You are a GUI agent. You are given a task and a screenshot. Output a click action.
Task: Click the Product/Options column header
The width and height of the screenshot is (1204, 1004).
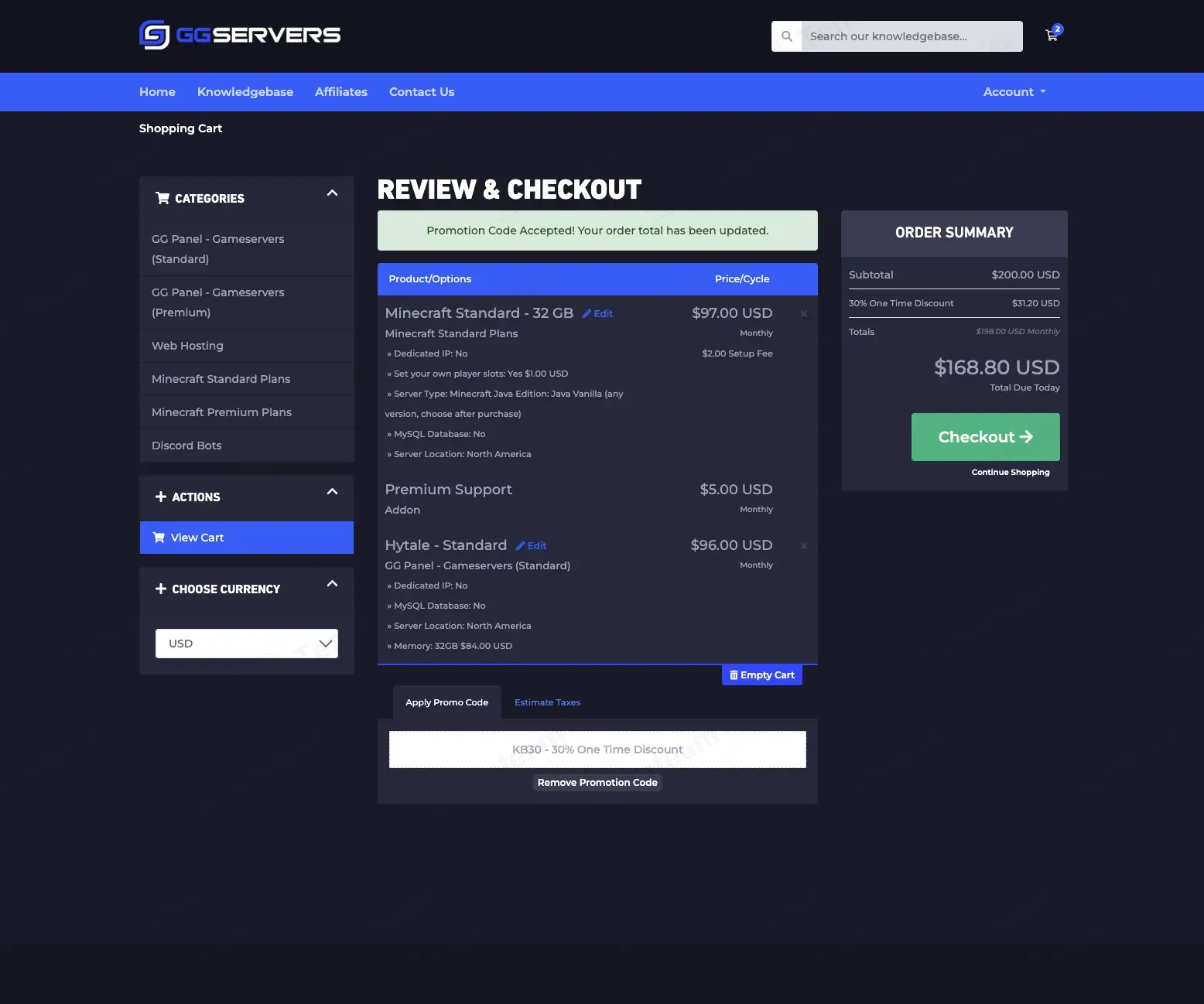pyautogui.click(x=429, y=279)
